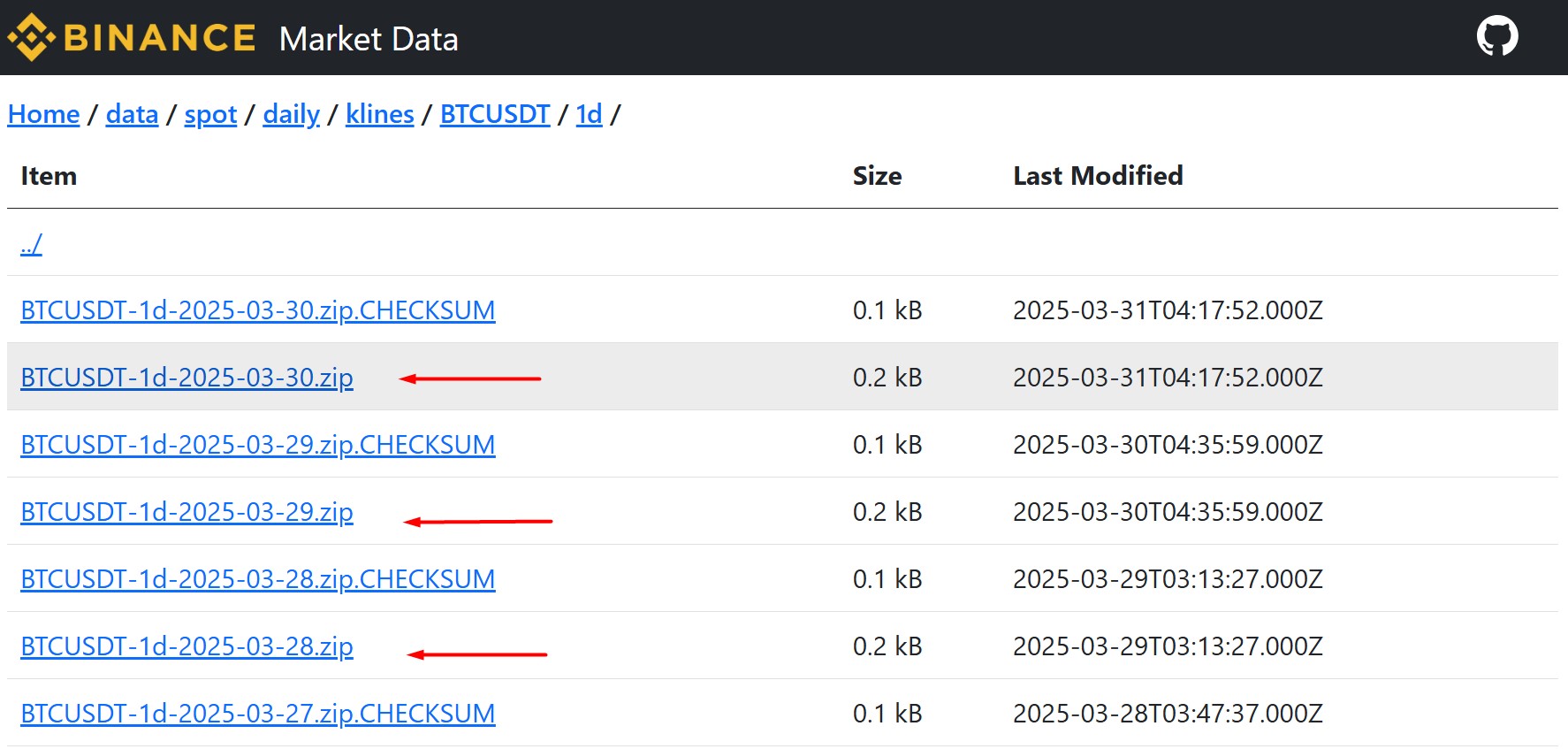The image size is (1568, 749).
Task: Click the Market Data header title
Action: 368,39
